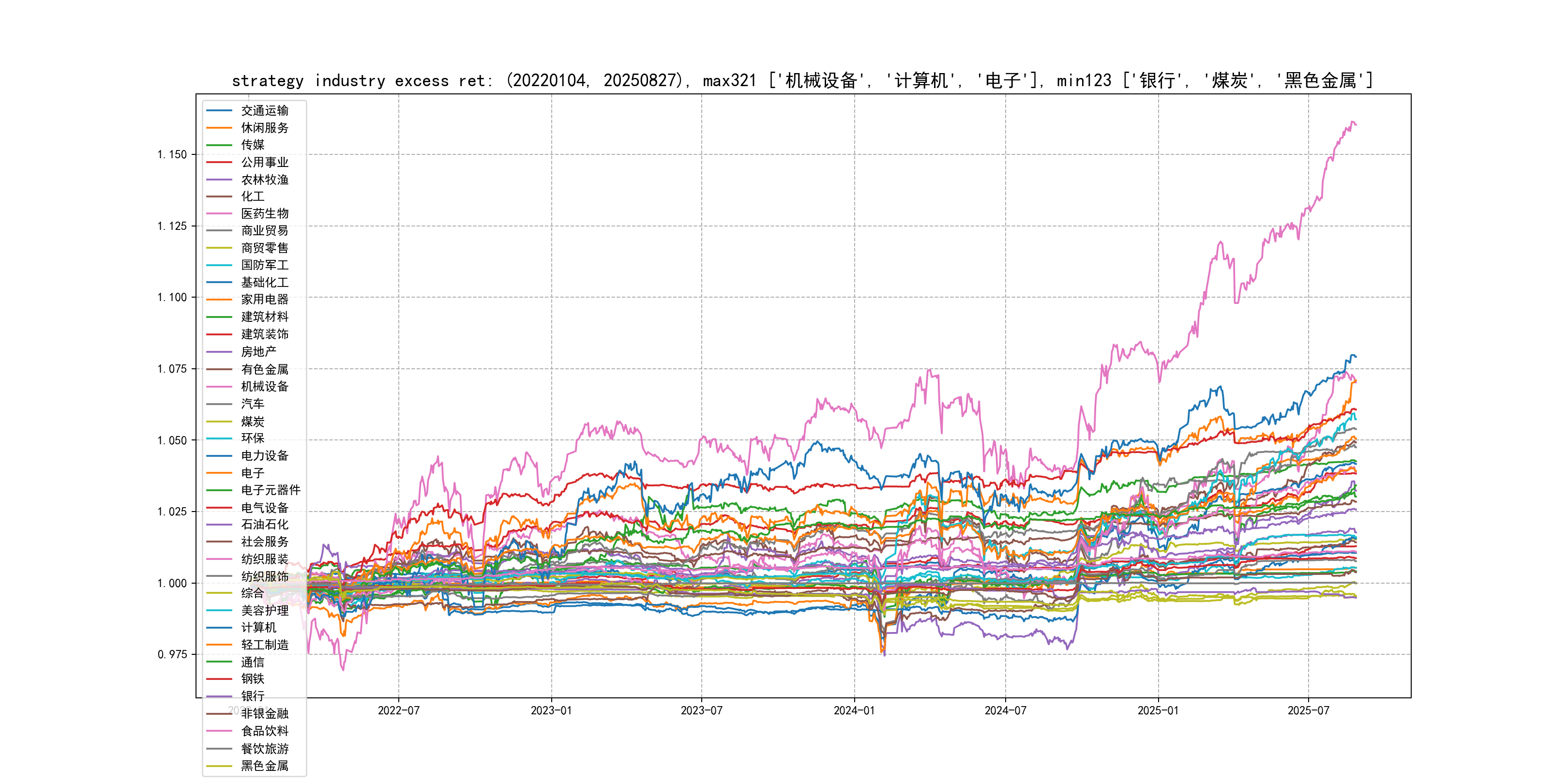Select the 汽车 legend entry

(x=252, y=404)
